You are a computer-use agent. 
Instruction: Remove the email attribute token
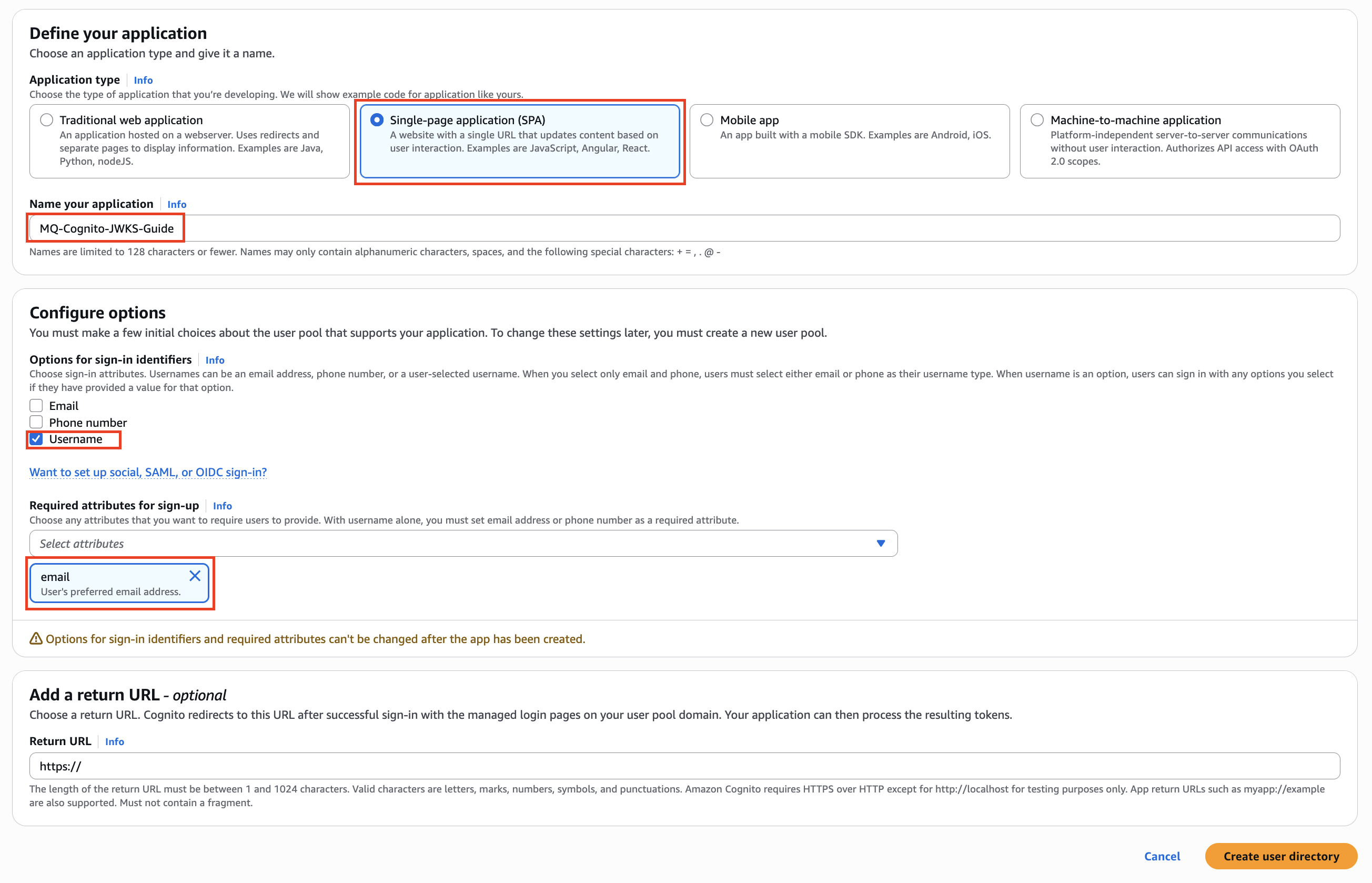195,576
